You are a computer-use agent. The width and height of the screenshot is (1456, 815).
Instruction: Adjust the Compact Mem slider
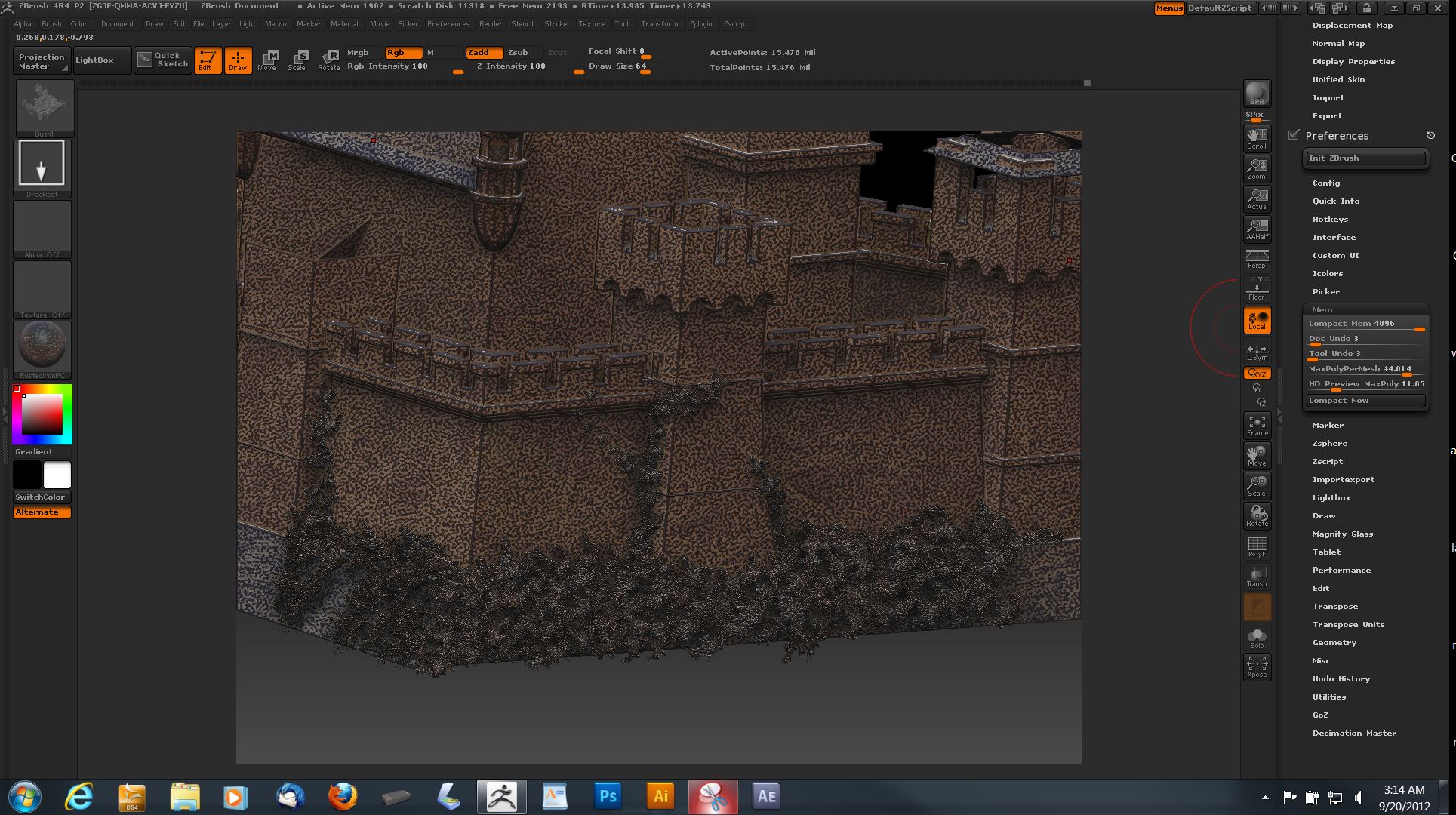click(1365, 324)
